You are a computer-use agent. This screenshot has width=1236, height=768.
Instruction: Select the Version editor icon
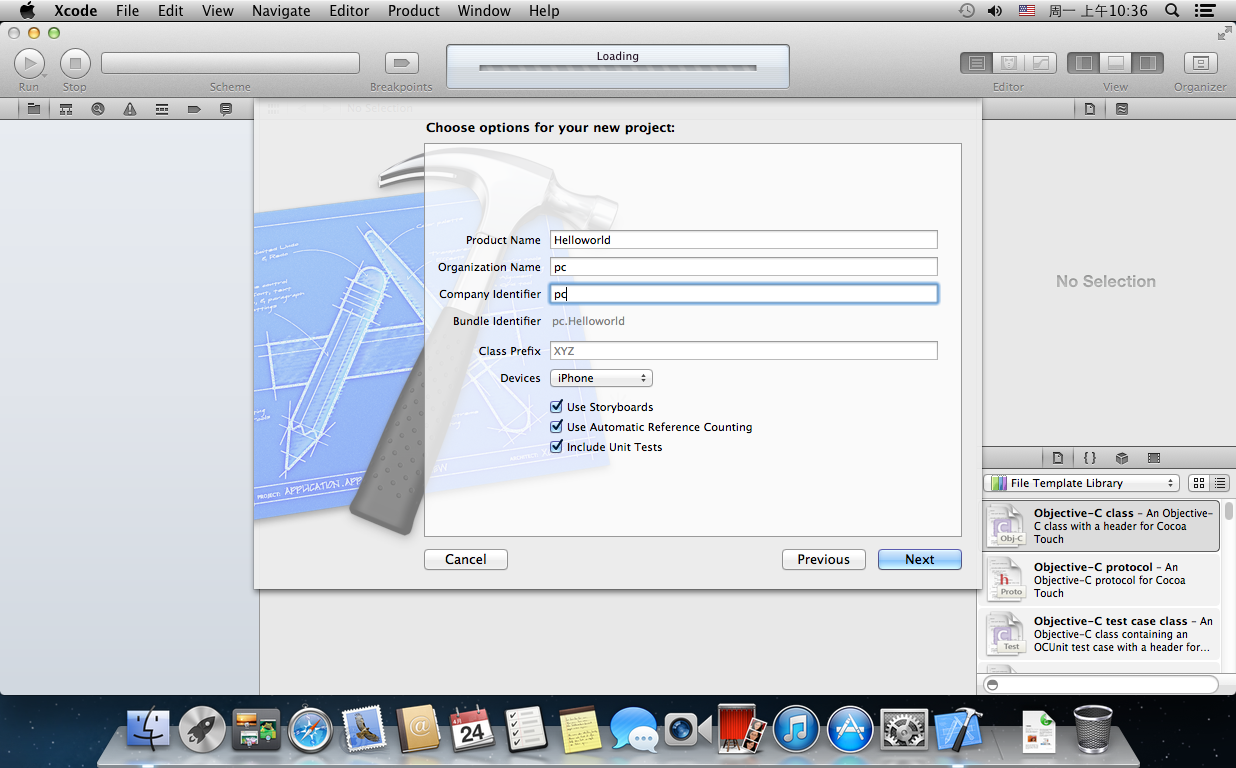(x=1041, y=63)
